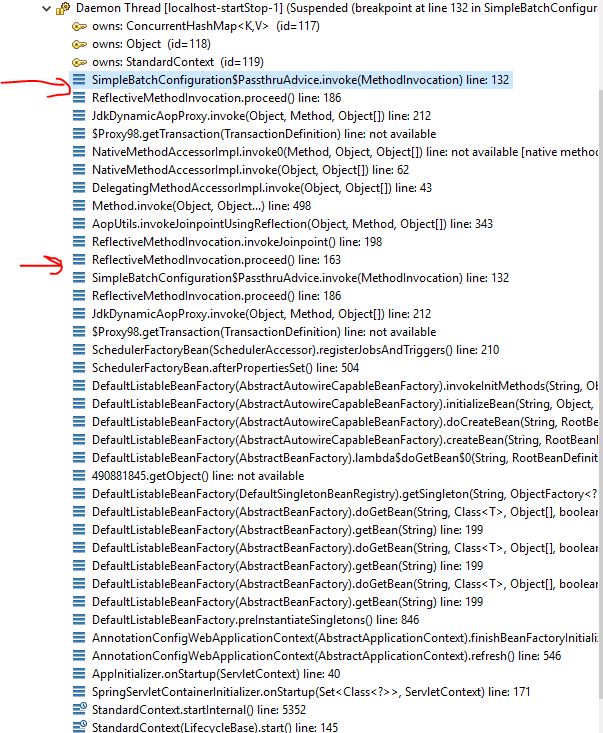Screen dimensions: 603x733
Task: Click frame icon beside DefaultListableBeanFactory.preInstantiateSingletons()
Action: click(x=79, y=619)
